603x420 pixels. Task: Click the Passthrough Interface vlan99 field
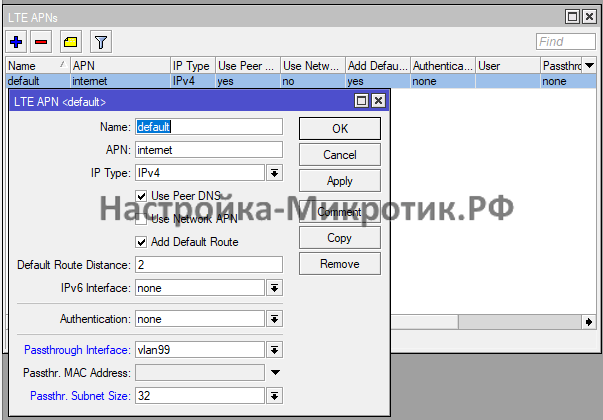click(x=200, y=350)
